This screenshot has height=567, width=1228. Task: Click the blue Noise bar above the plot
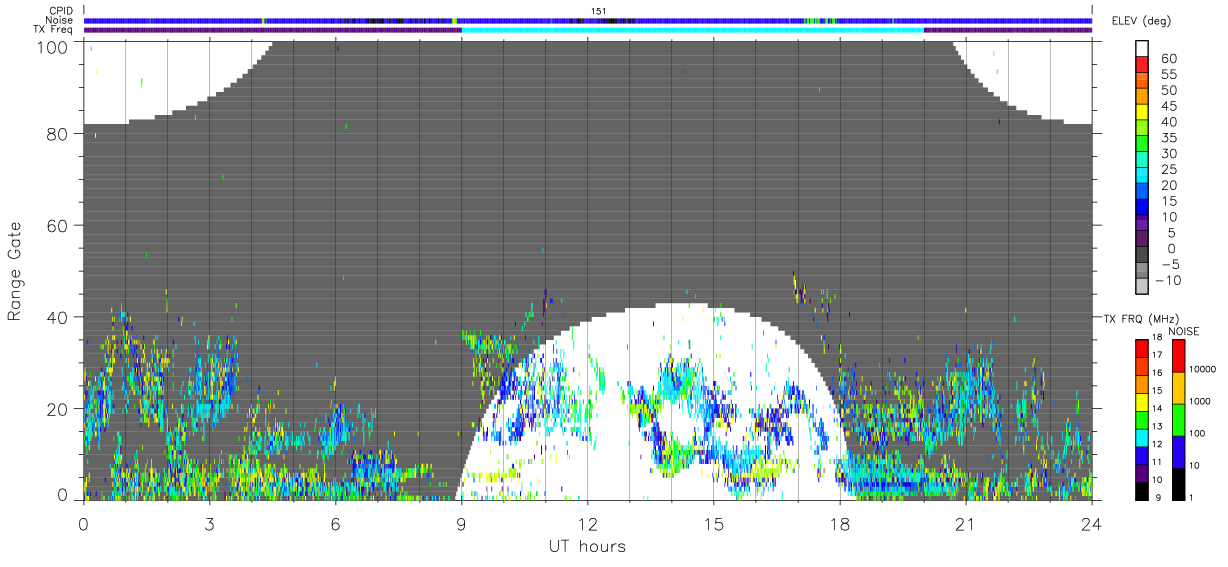(x=587, y=20)
